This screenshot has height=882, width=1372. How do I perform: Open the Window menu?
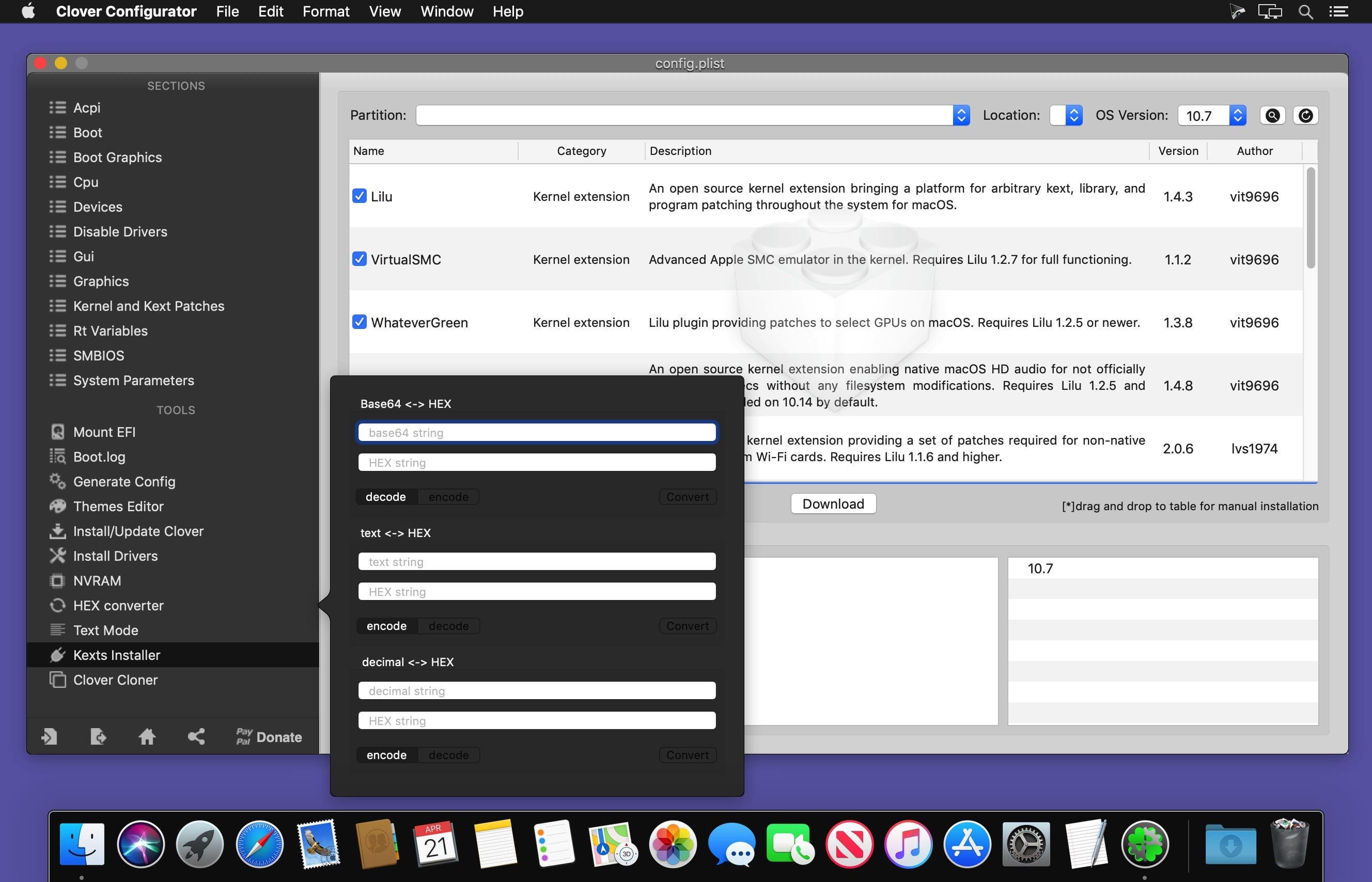[x=447, y=12]
